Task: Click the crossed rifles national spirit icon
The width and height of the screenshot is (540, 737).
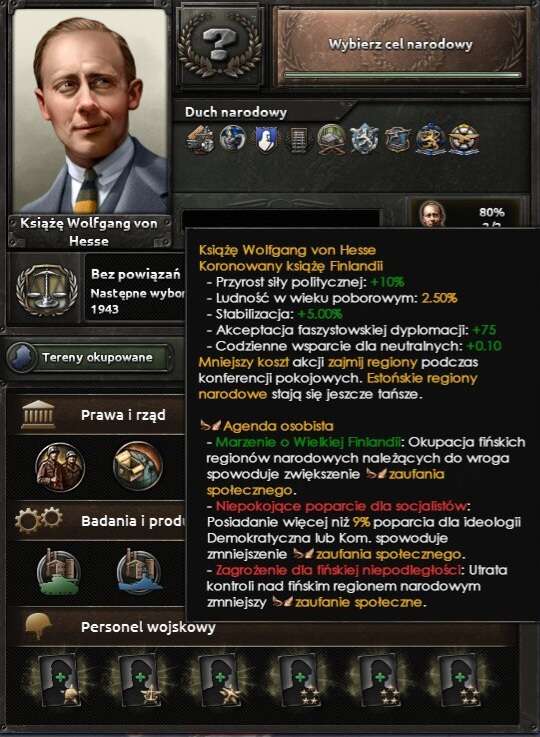Action: click(x=331, y=139)
